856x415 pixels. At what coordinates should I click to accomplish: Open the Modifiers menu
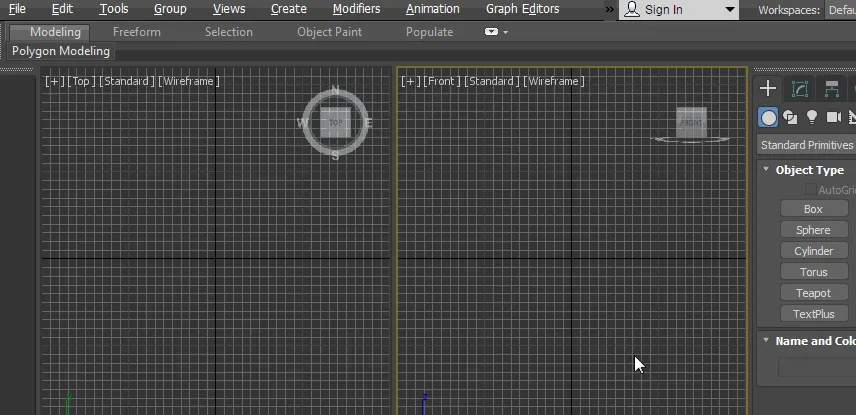point(356,9)
